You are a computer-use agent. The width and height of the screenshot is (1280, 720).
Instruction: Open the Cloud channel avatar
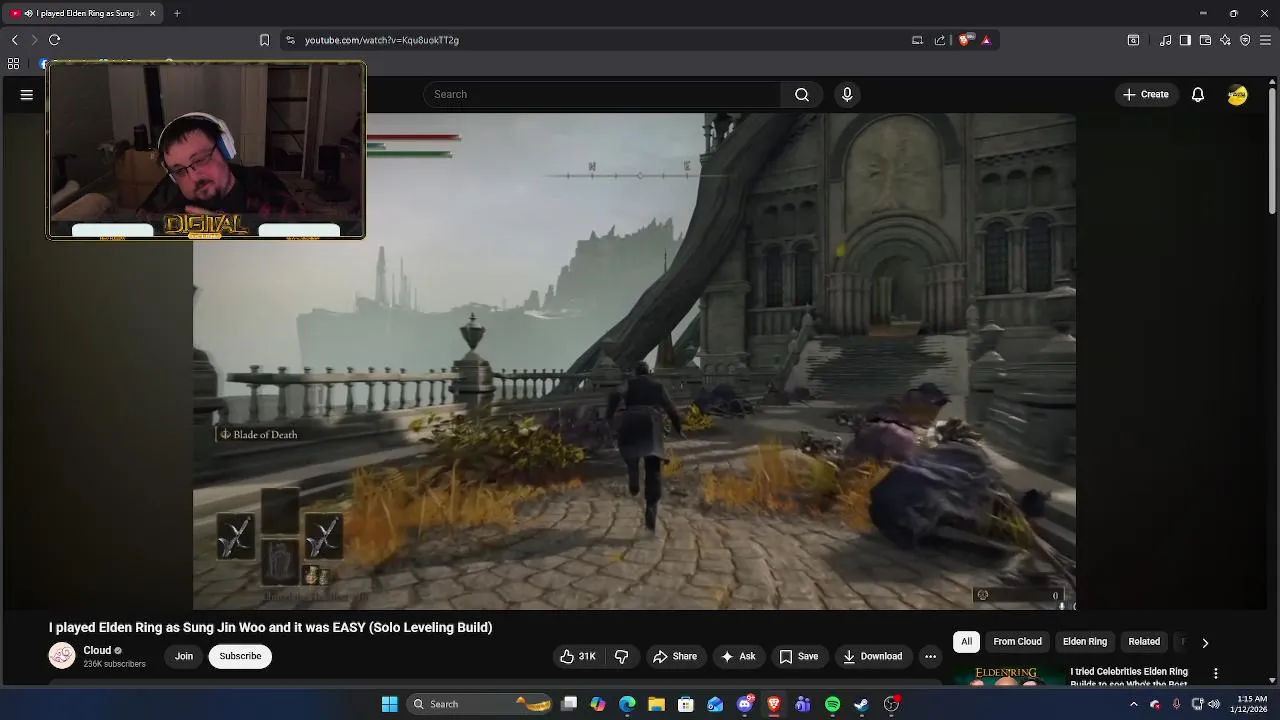pyautogui.click(x=62, y=656)
